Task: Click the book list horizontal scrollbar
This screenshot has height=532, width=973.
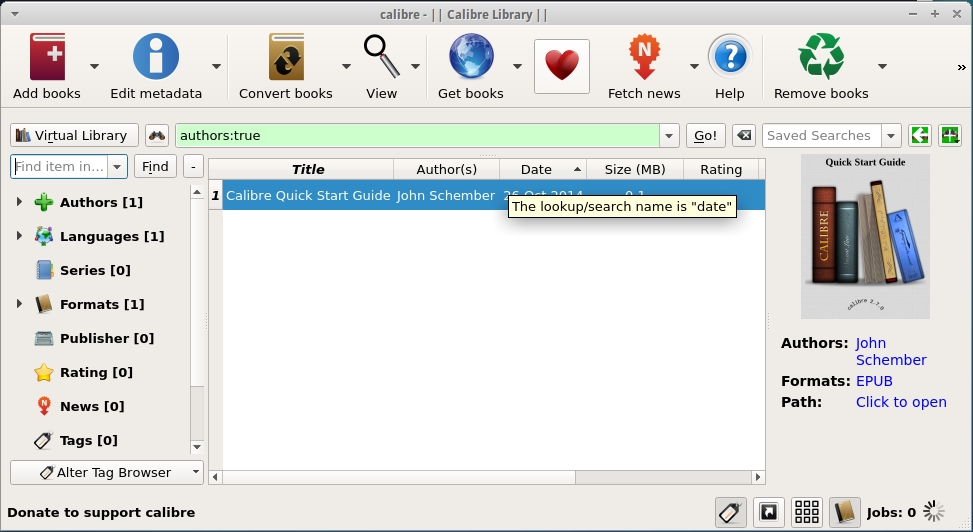Action: click(x=487, y=477)
